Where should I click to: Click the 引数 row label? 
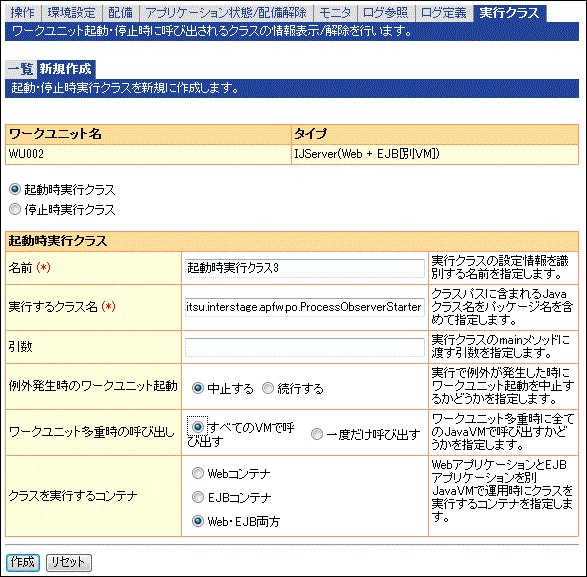(x=21, y=347)
